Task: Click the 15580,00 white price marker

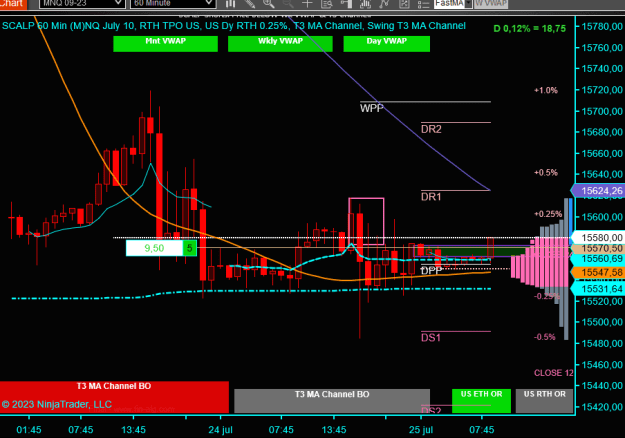Action: pyautogui.click(x=599, y=238)
